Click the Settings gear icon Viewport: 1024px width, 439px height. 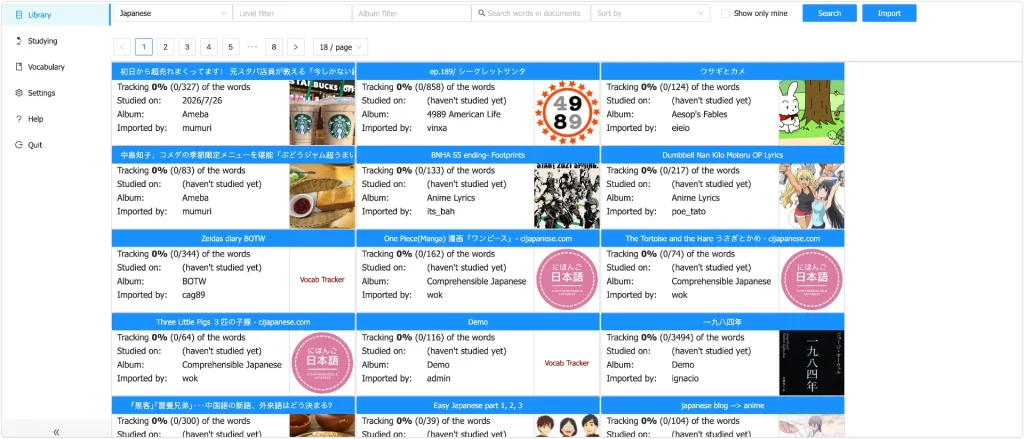[18, 93]
